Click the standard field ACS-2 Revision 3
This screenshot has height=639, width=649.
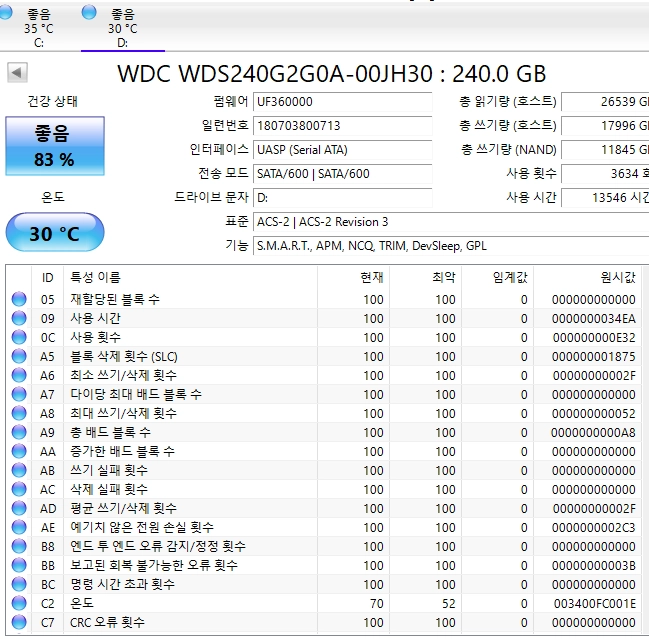coord(451,222)
